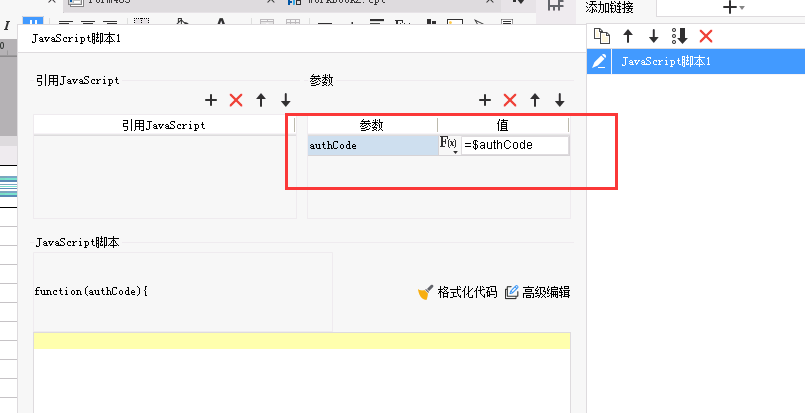Sort the links list in right panel

click(x=680, y=36)
